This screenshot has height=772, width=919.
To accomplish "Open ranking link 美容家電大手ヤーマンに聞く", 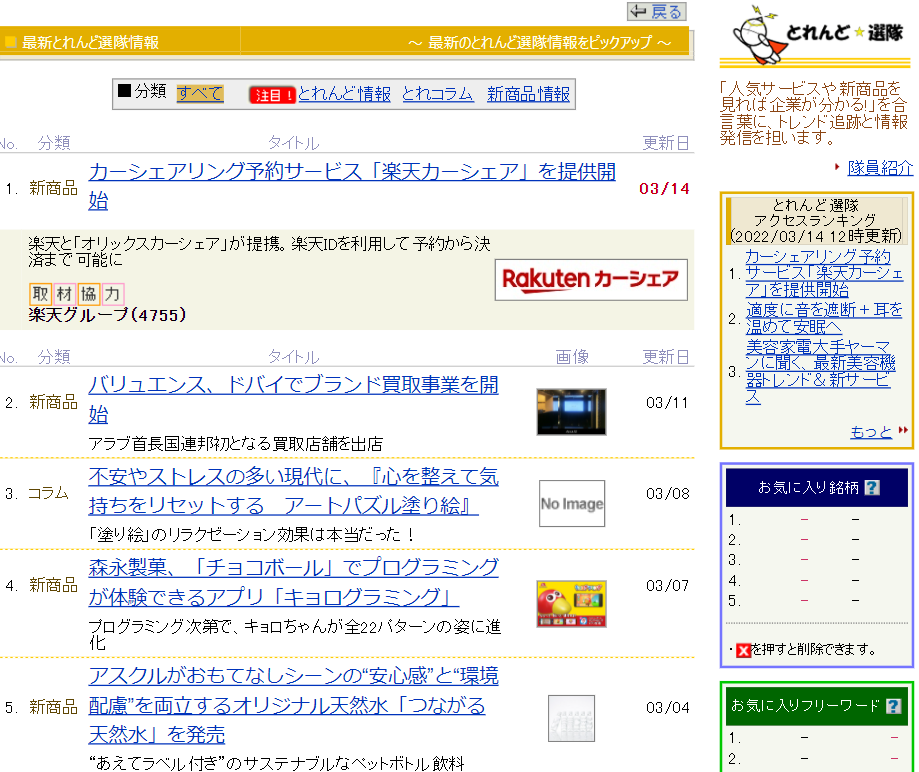I will [821, 372].
